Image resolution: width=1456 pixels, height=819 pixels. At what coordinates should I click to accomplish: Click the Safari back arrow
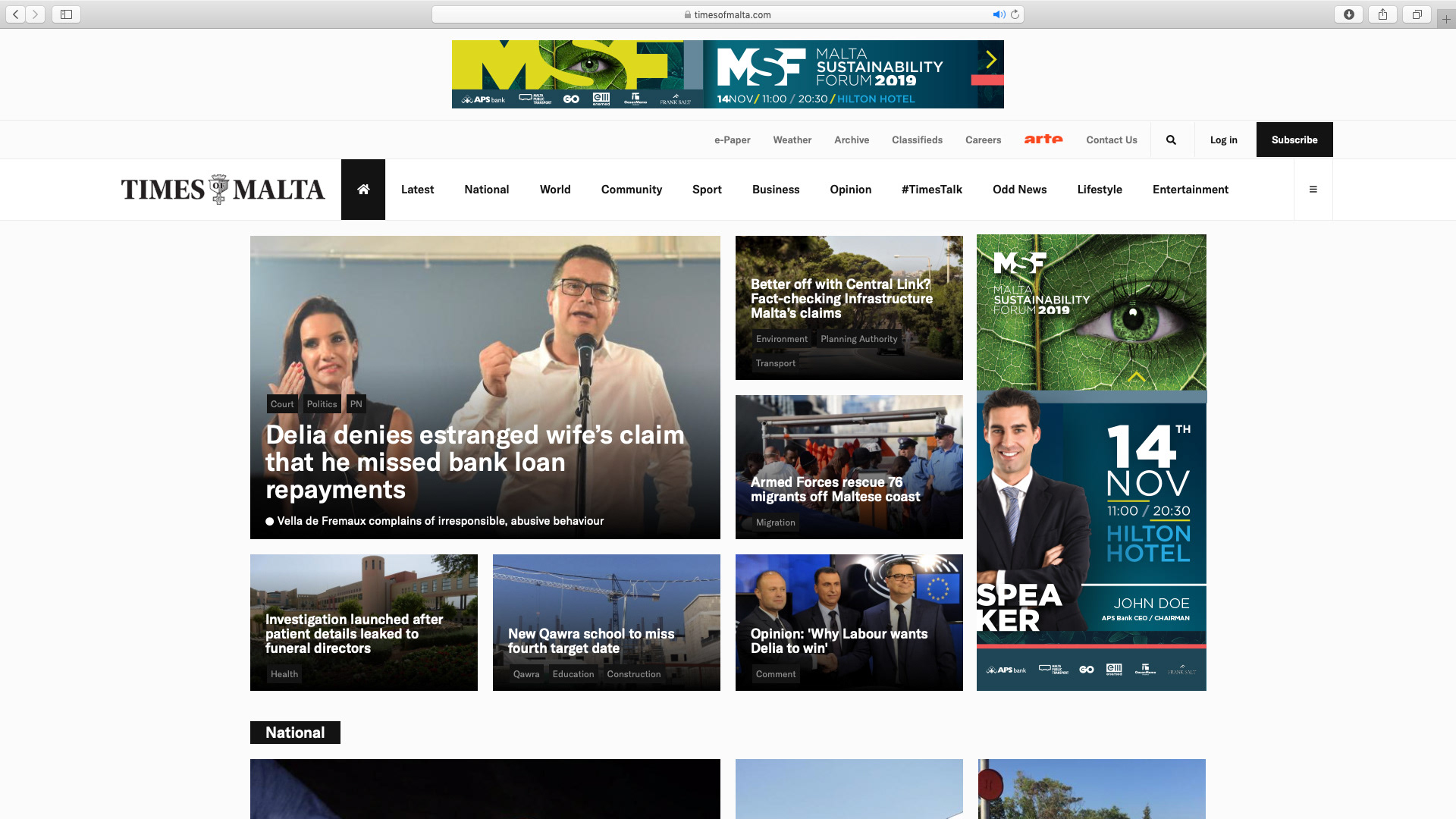tap(15, 14)
